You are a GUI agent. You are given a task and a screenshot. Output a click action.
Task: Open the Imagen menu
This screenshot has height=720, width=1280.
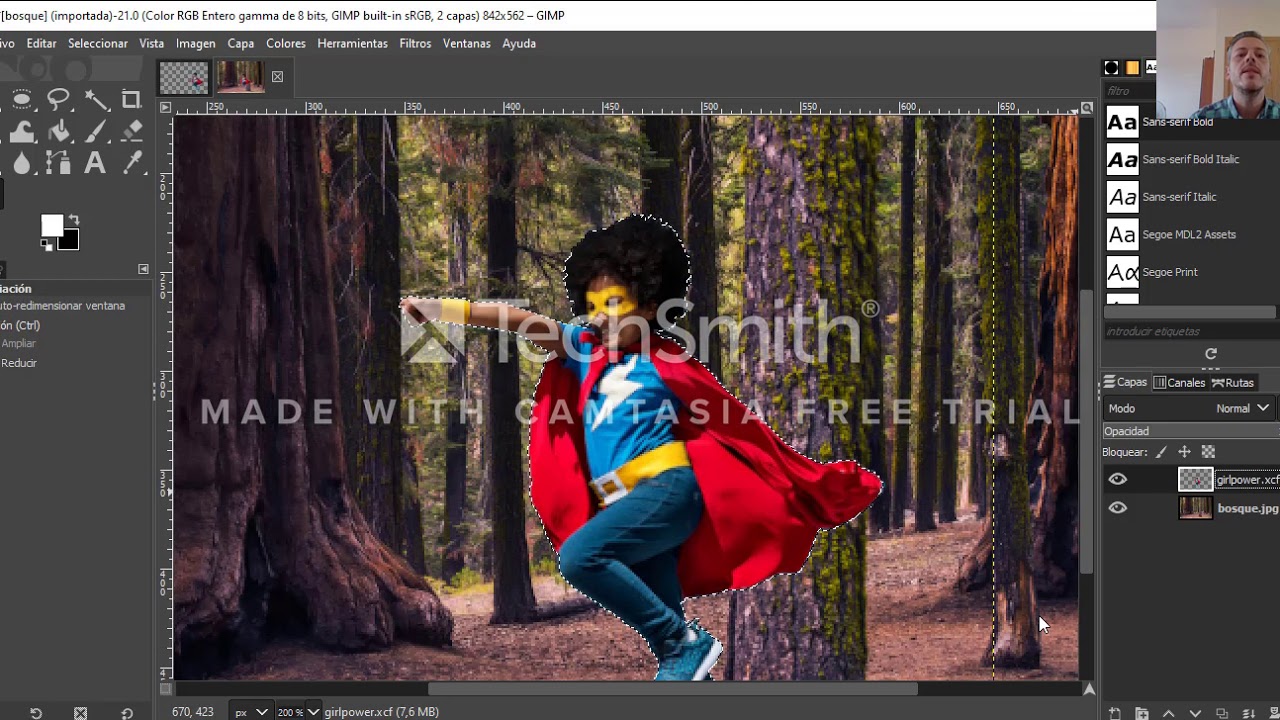[196, 43]
